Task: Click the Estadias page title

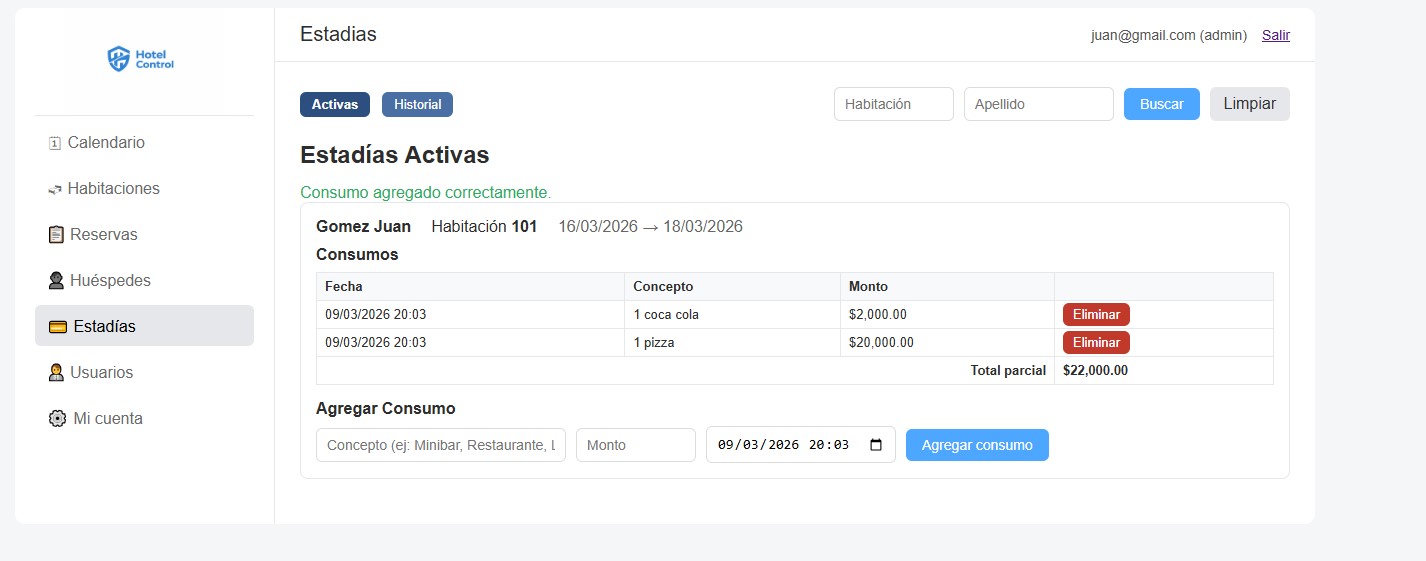Action: coord(338,34)
